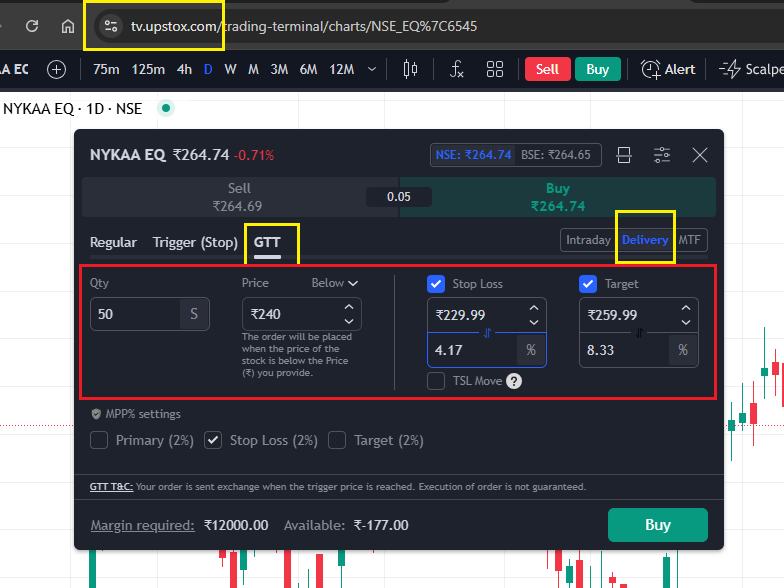This screenshot has height=588, width=784.
Task: Expand the timeframe intervals dropdown chevron
Action: pos(372,69)
